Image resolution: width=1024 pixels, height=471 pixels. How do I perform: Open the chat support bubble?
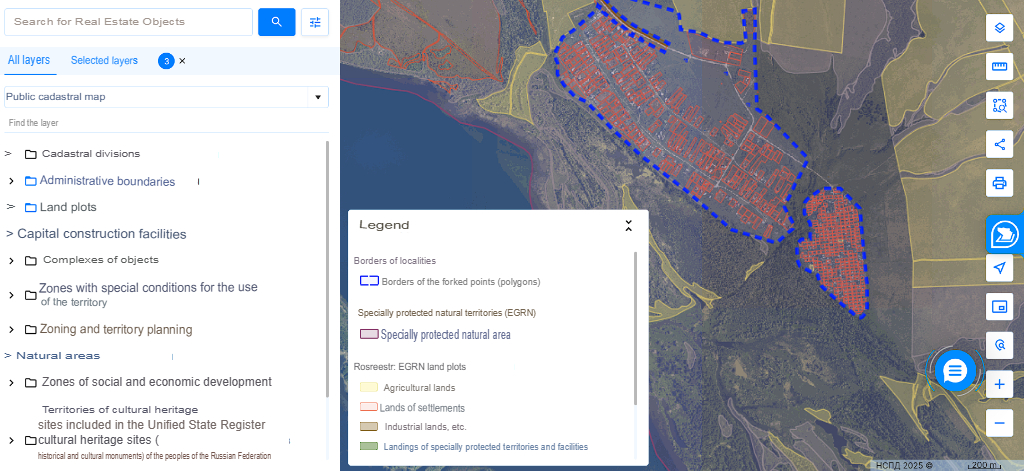pyautogui.click(x=955, y=371)
